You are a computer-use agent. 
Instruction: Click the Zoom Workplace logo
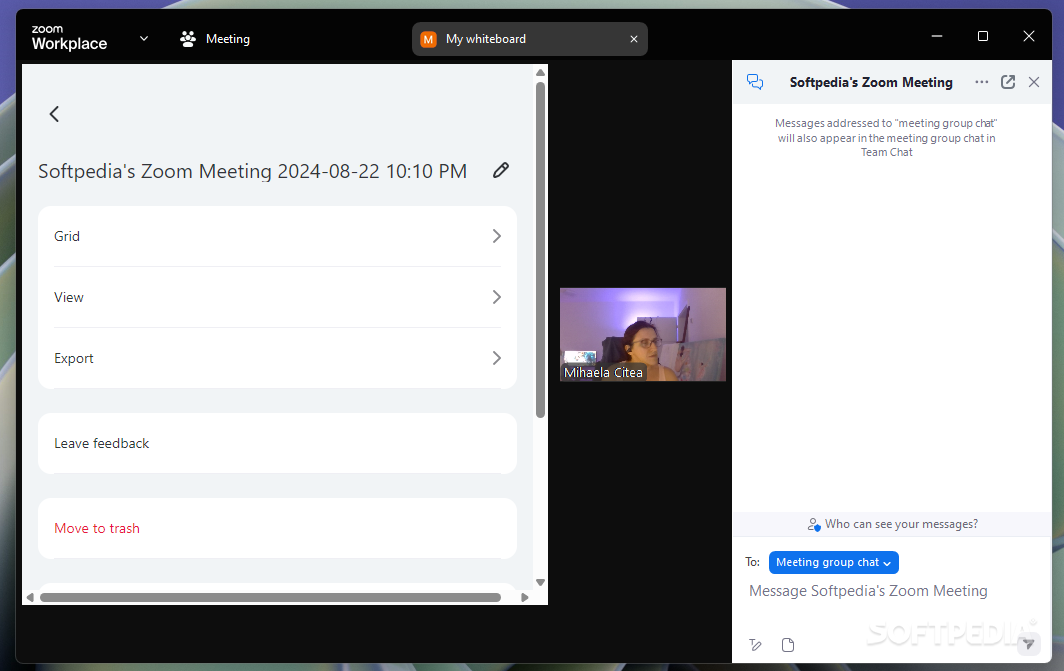[x=69, y=38]
